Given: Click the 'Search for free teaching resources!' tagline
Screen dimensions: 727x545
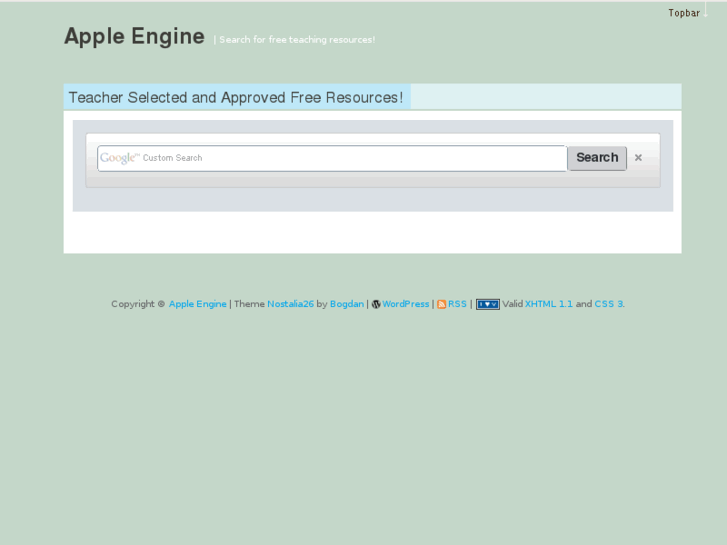Looking at the screenshot, I should pyautogui.click(x=297, y=40).
